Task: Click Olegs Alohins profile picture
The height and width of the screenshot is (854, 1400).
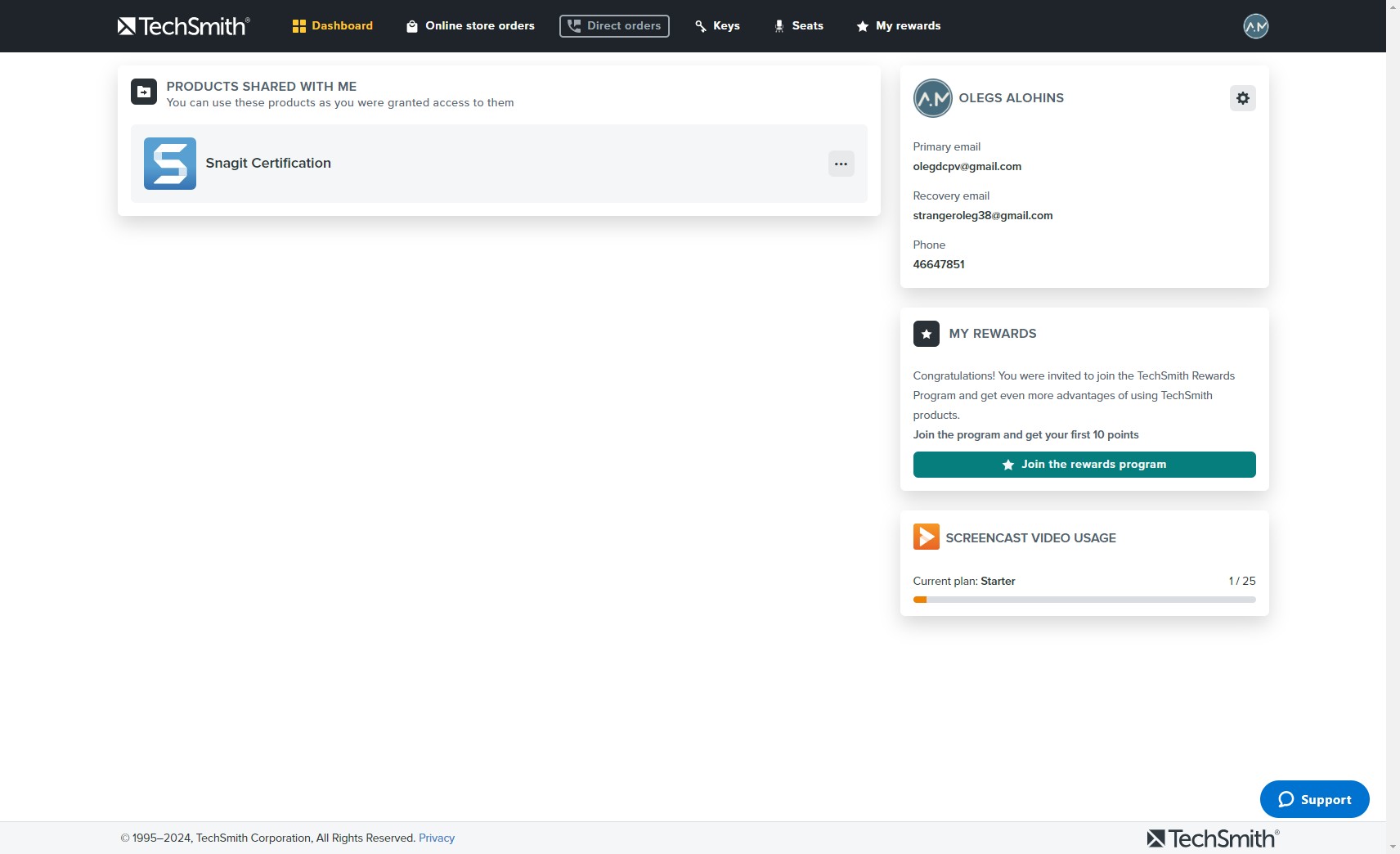Action: coord(932,98)
